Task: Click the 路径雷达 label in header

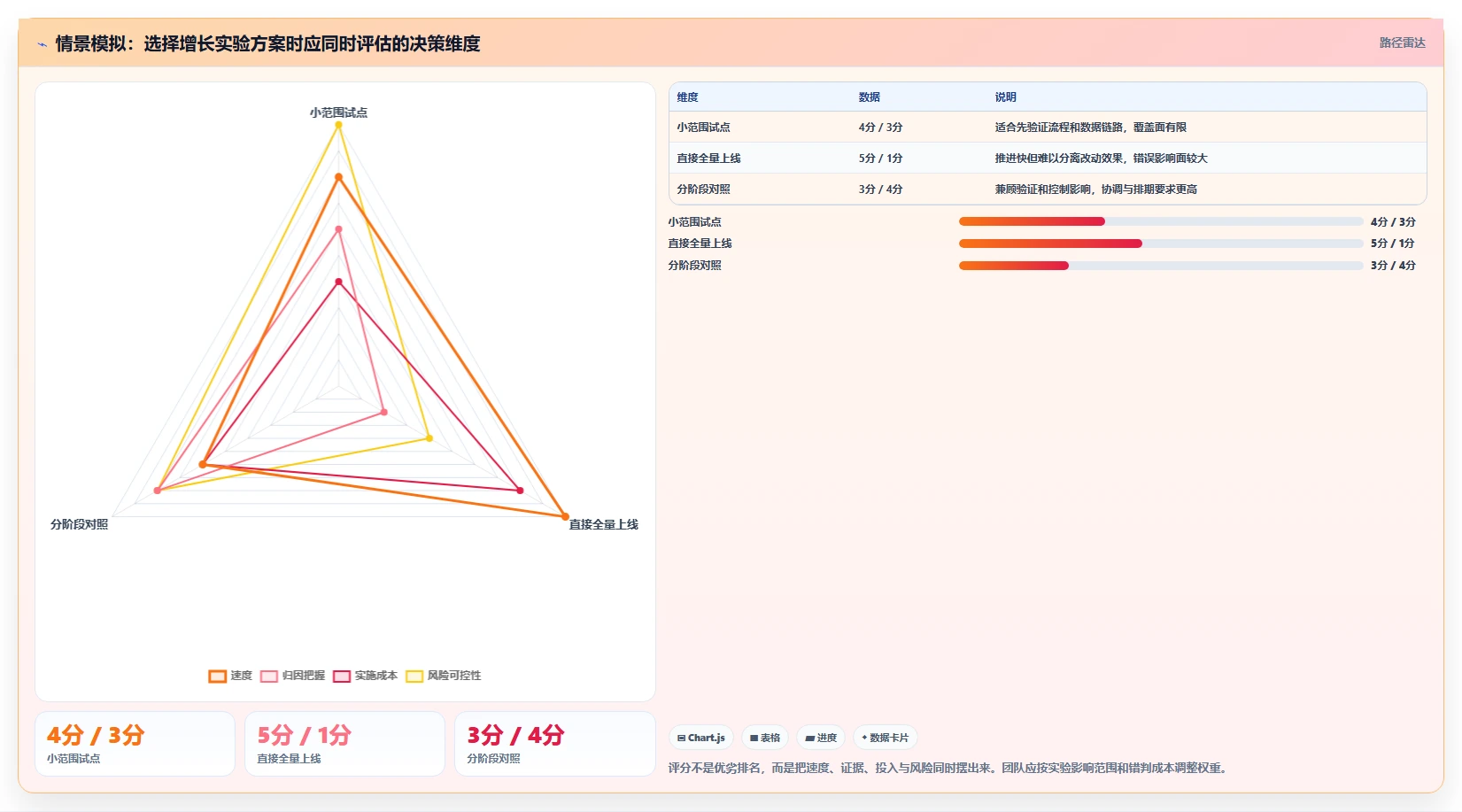Action: point(1403,43)
